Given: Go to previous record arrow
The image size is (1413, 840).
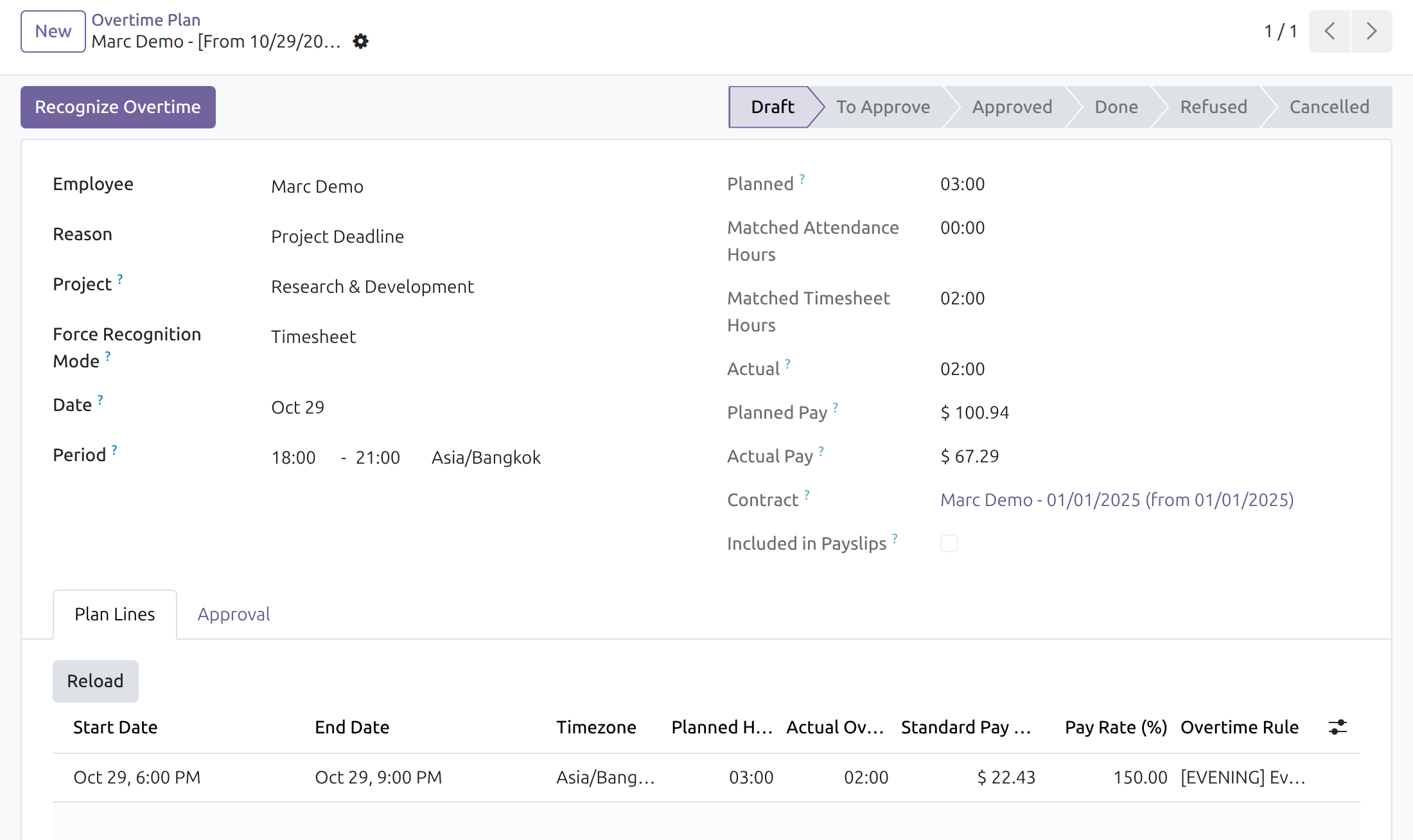Looking at the screenshot, I should tap(1330, 31).
